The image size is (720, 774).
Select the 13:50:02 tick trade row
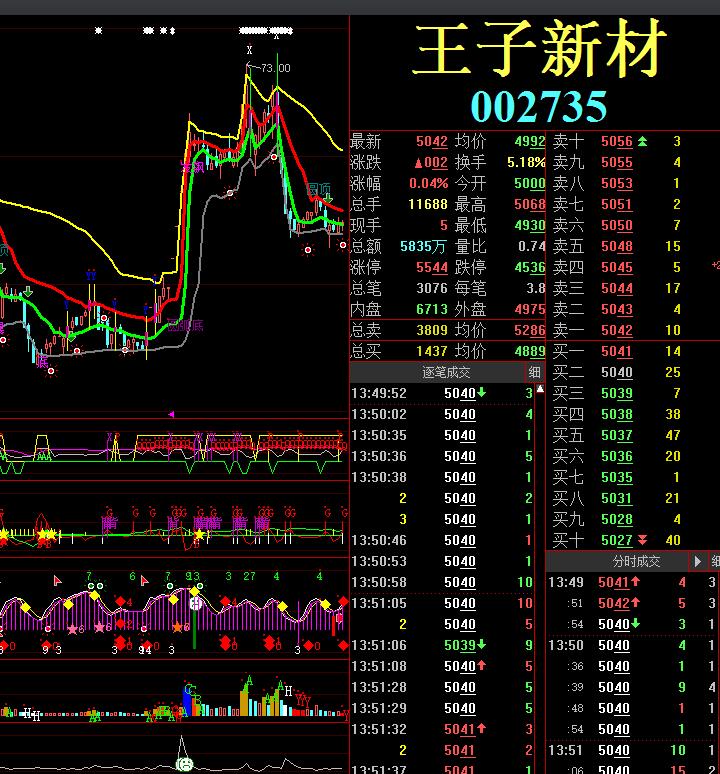[442, 414]
